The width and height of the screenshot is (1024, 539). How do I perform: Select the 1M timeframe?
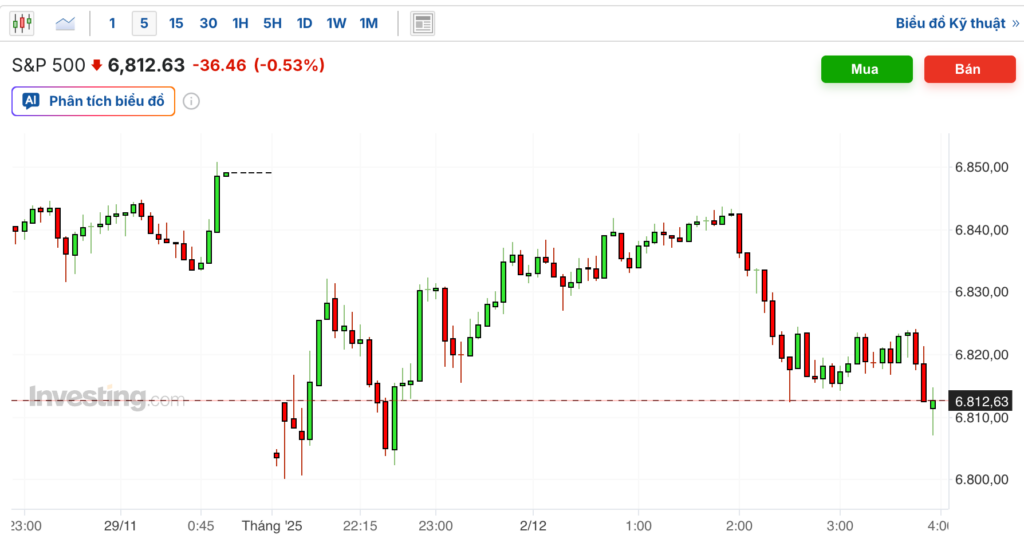(368, 22)
